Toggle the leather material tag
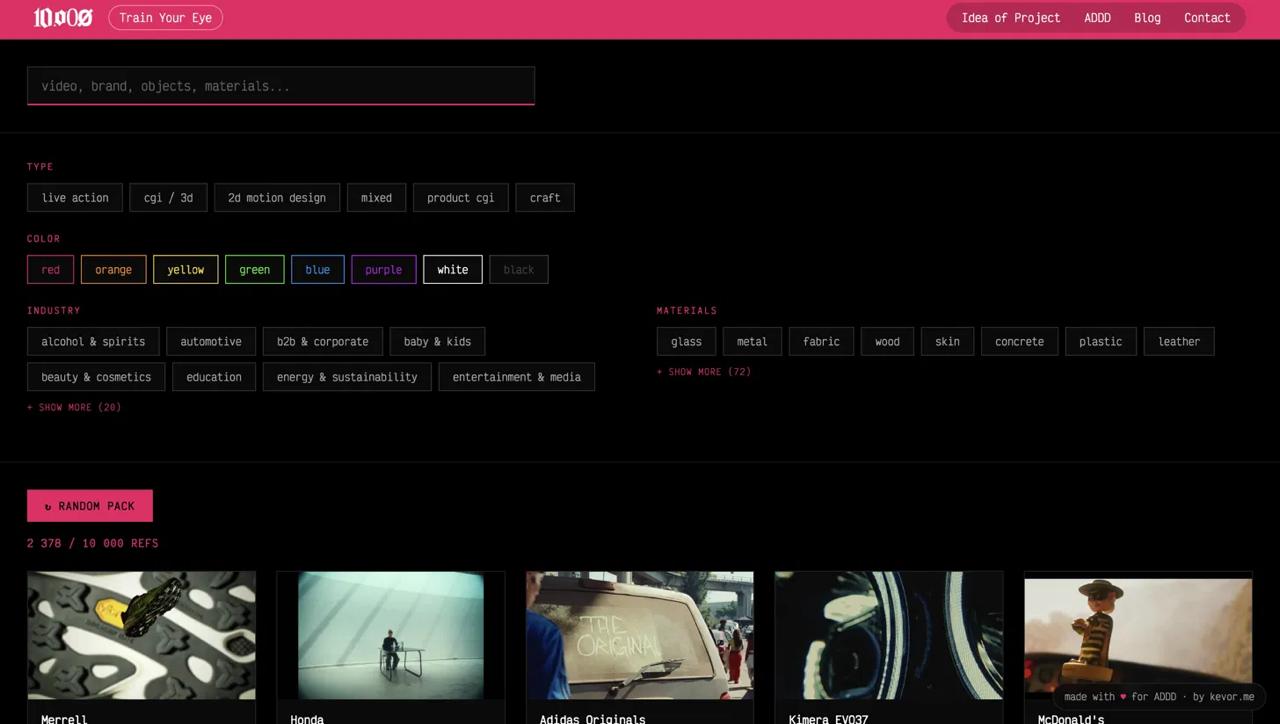Screen dimensions: 1280x724 [x=1179, y=342]
